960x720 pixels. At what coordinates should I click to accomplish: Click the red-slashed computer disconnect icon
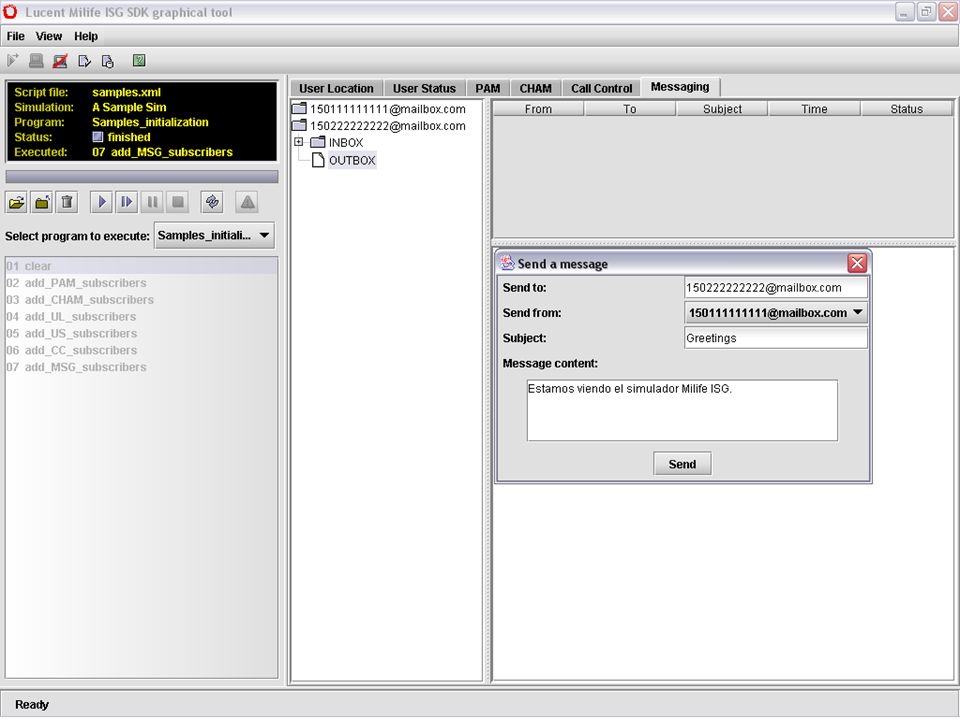(x=60, y=61)
